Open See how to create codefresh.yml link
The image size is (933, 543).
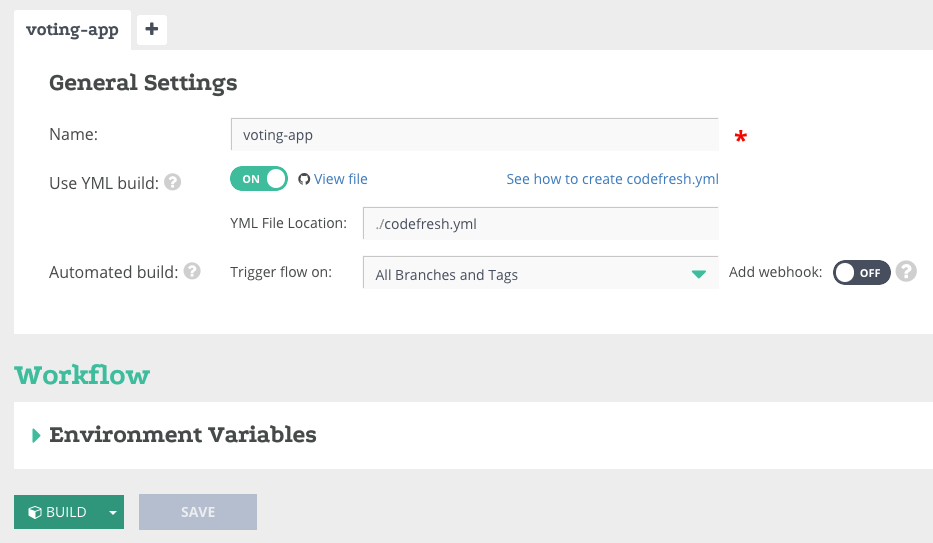(x=612, y=179)
